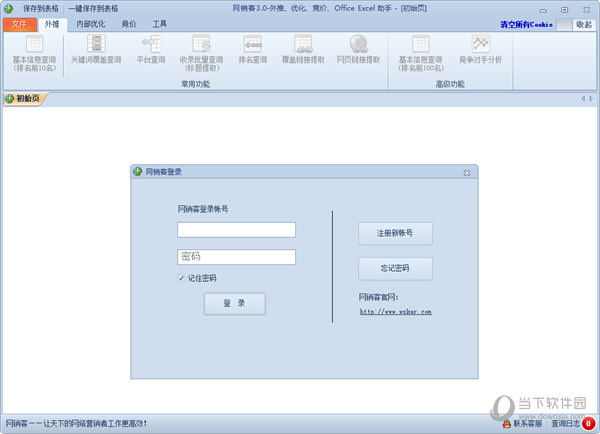Click the 登录 button
This screenshot has width=600, height=434.
pyautogui.click(x=235, y=304)
